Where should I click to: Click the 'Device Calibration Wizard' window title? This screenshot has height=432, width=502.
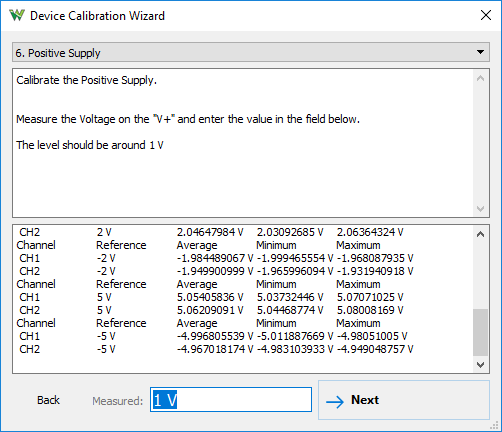[x=97, y=16]
